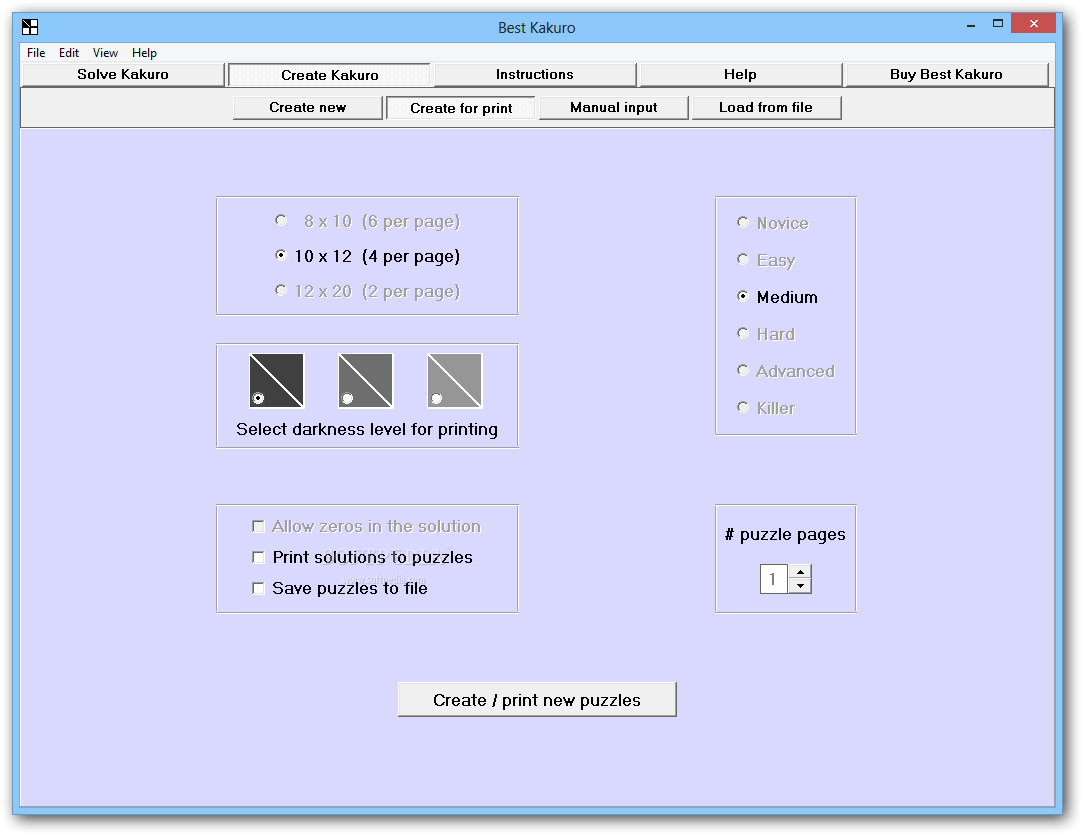Viewport: 1083px width, 835px height.
Task: Open Buy Best Kakuro tab
Action: tap(946, 75)
